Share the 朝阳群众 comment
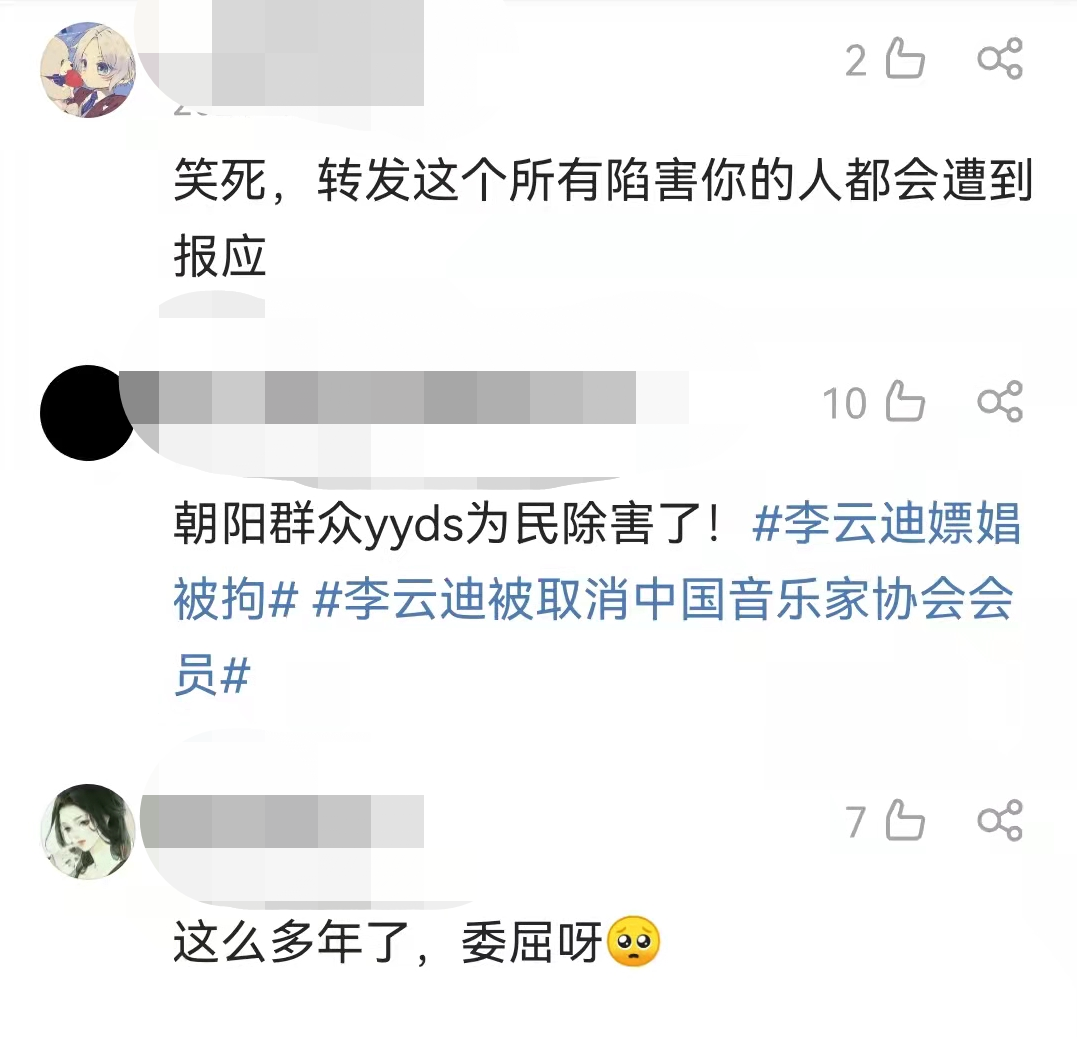Viewport: 1077px width, 1037px height. click(1000, 401)
